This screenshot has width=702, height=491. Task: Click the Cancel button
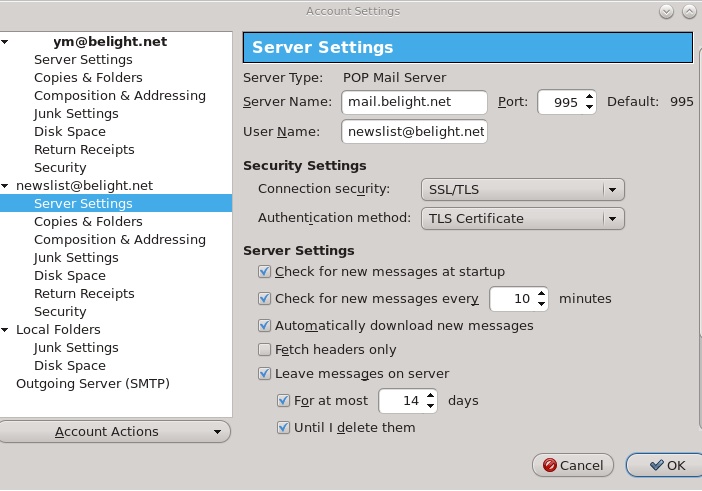pos(573,465)
